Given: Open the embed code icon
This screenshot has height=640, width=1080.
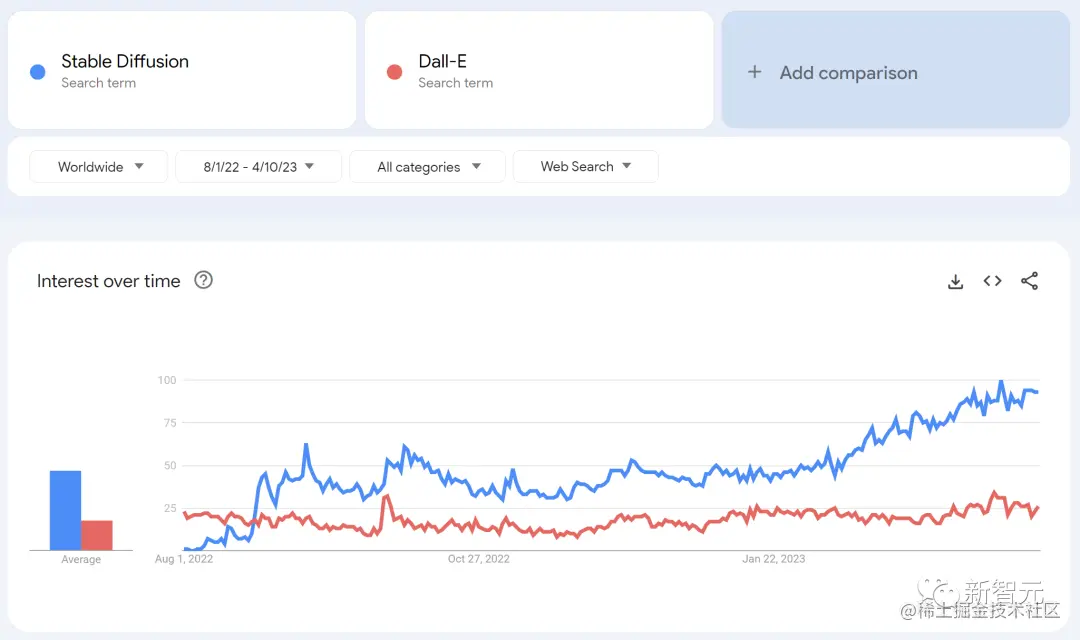Looking at the screenshot, I should click(x=992, y=281).
